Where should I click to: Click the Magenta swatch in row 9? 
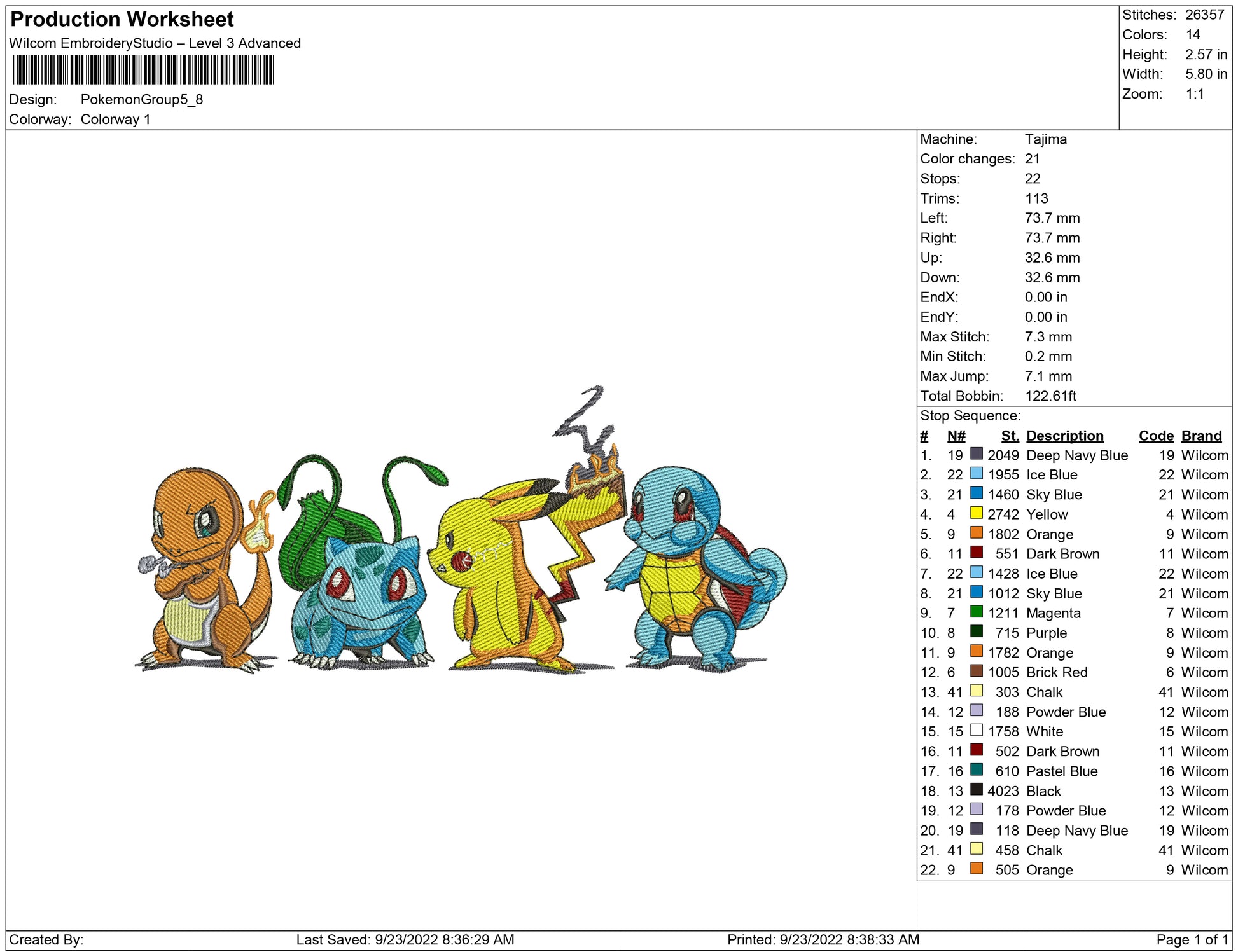pyautogui.click(x=976, y=612)
